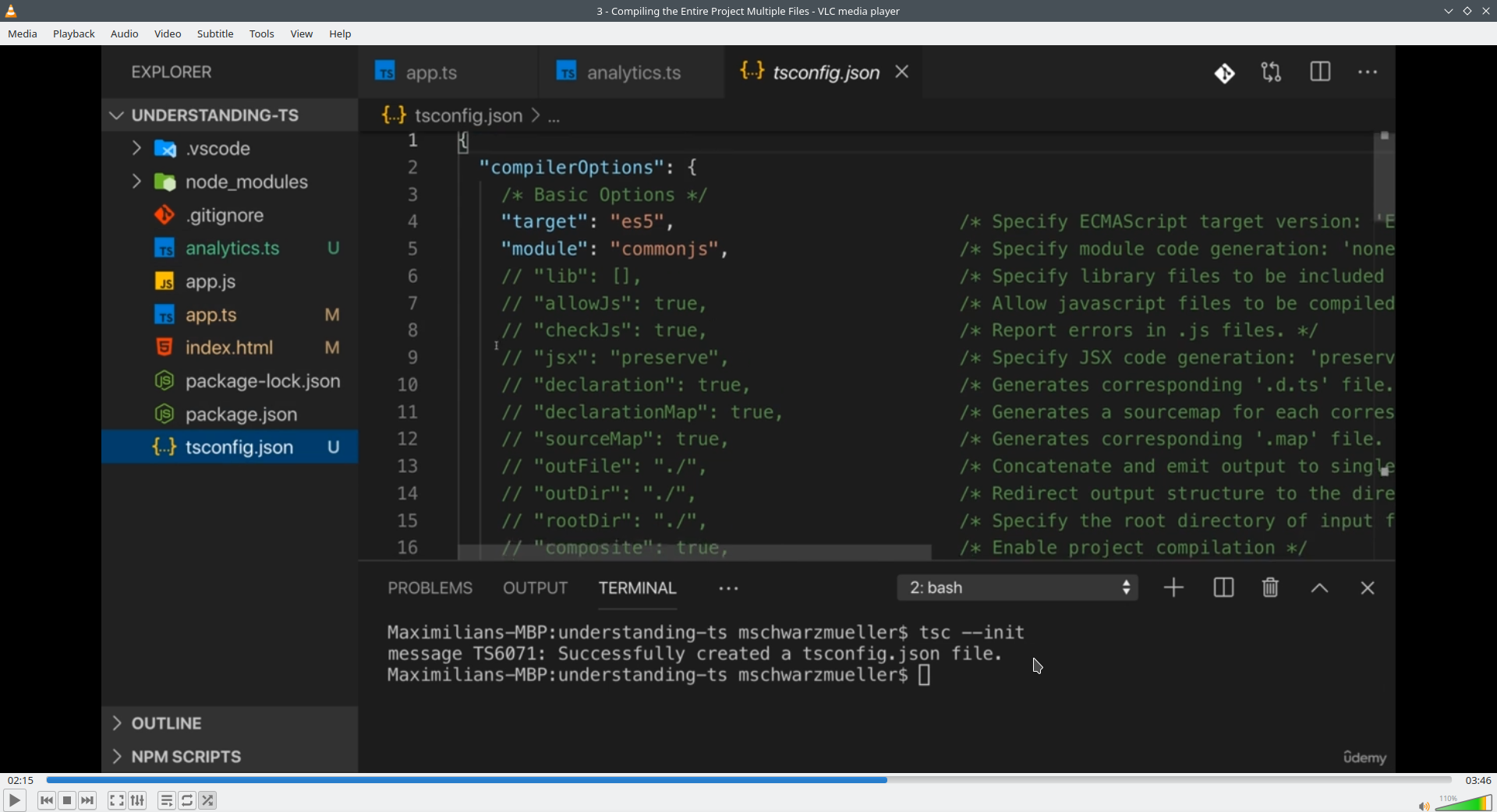Kill terminal using the trash icon

coord(1271,588)
